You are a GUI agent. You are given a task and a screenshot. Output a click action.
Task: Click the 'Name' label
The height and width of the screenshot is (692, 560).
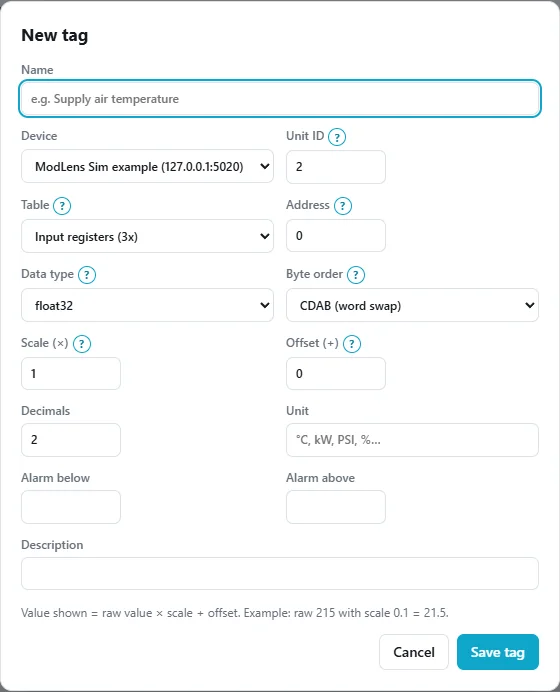(x=37, y=70)
